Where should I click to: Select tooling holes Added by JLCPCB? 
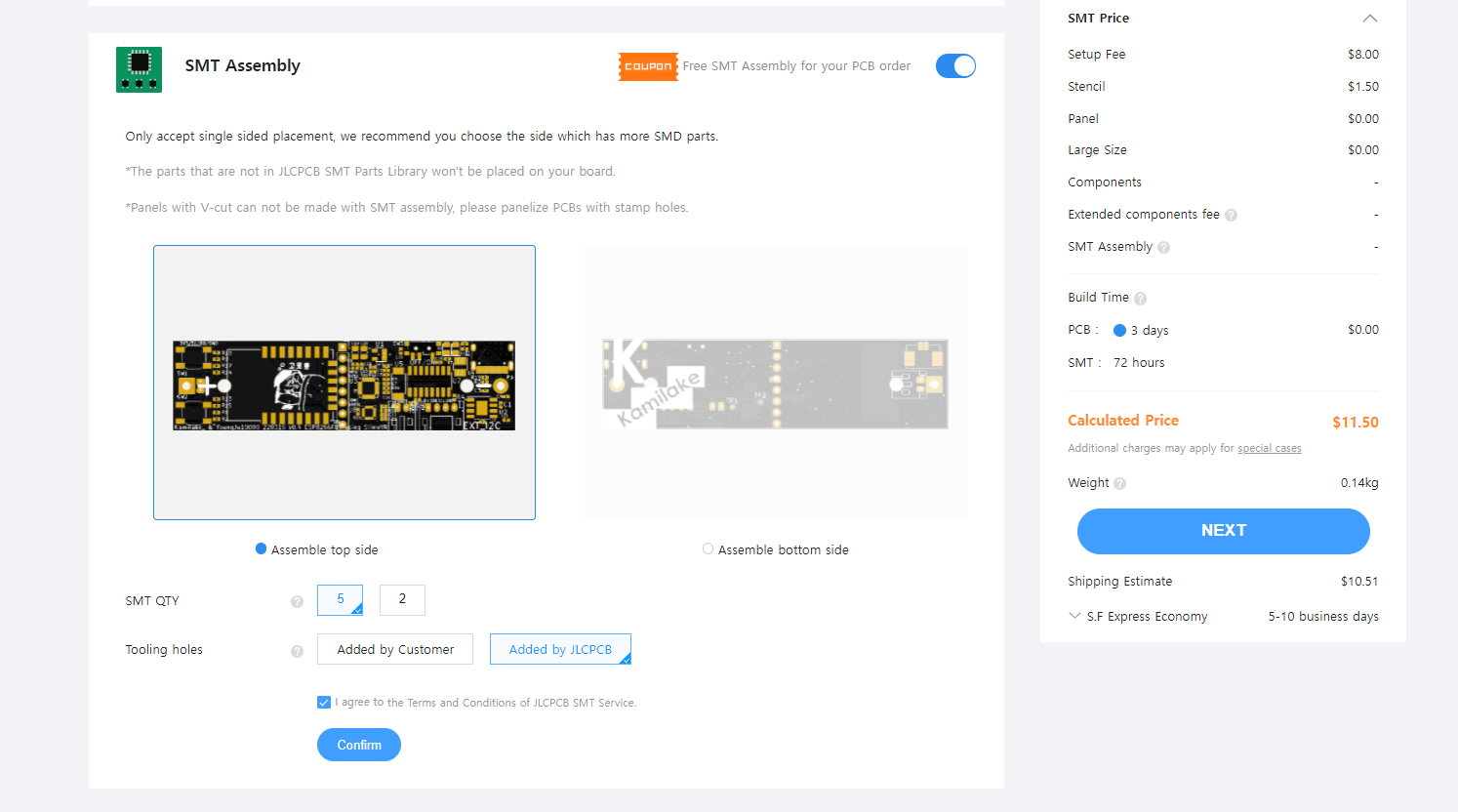click(x=560, y=649)
